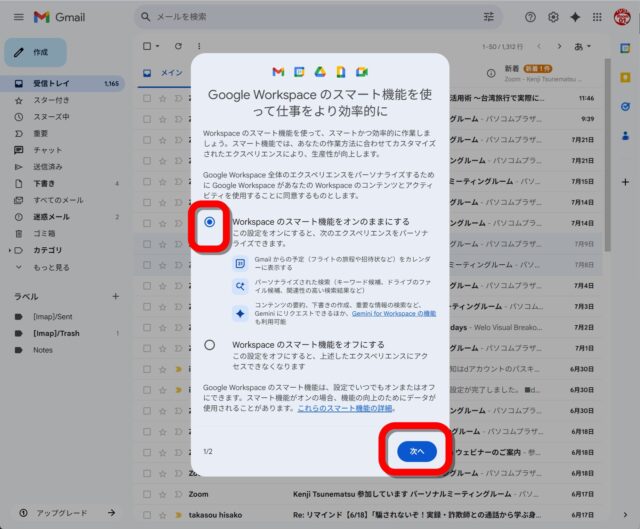The width and height of the screenshot is (640, 529).
Task: Star the 9:39 email row
Action: [162, 119]
